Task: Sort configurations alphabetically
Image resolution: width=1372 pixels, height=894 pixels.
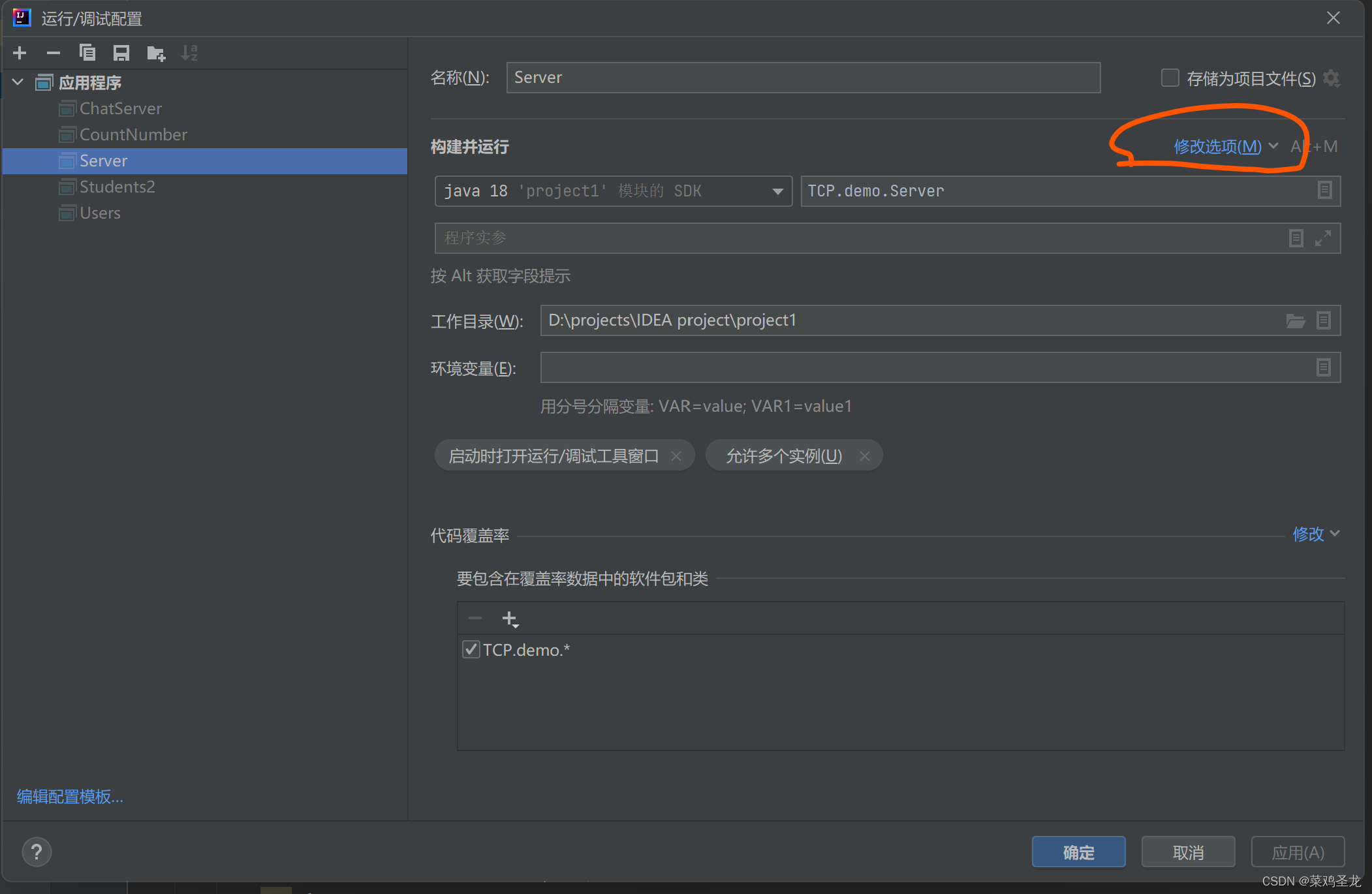Action: click(189, 53)
